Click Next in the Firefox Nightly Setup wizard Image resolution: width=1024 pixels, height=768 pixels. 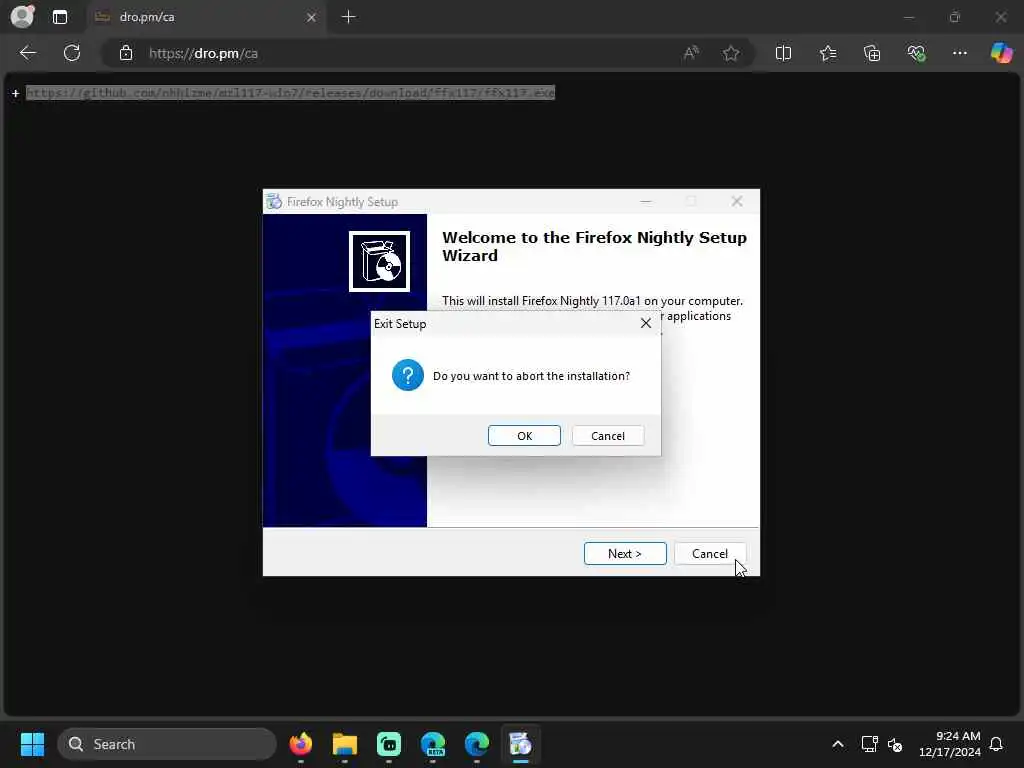click(625, 553)
